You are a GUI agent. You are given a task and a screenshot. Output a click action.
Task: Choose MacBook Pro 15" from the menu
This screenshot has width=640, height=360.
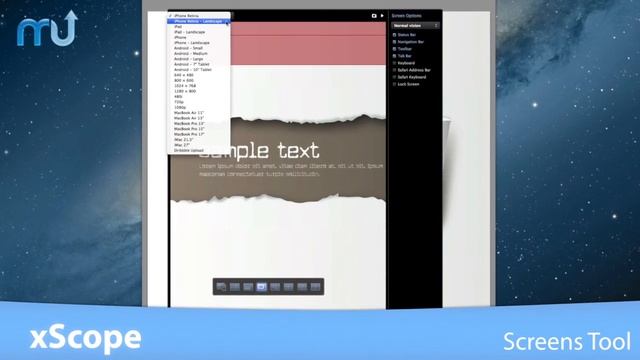tap(199, 129)
